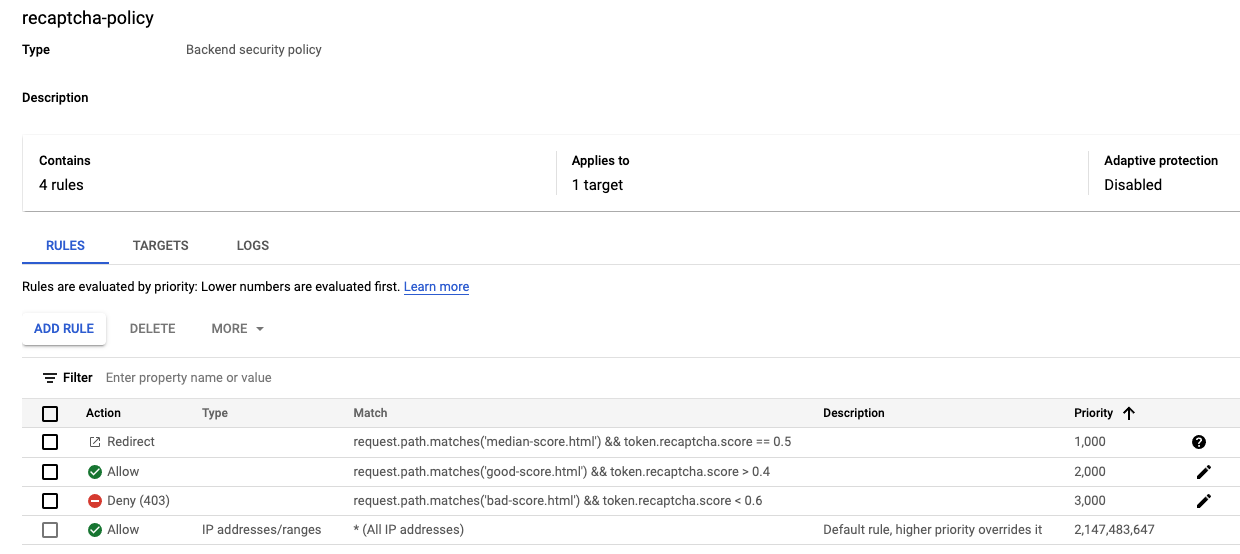Edit the Deny (403) rule pencil
The height and width of the screenshot is (554, 1240).
1203,501
